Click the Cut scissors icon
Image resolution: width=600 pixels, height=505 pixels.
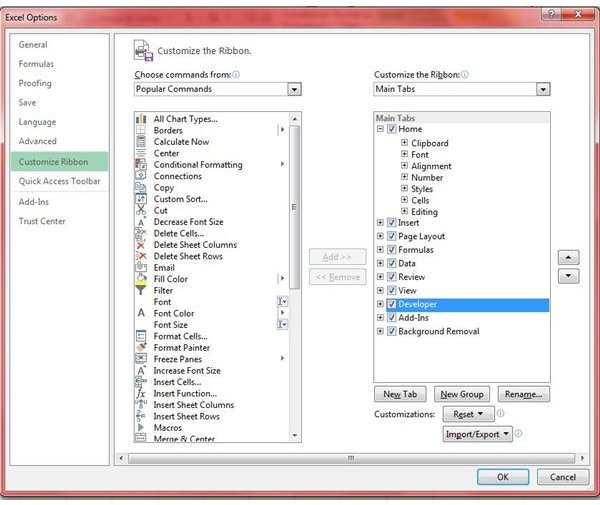click(x=141, y=210)
